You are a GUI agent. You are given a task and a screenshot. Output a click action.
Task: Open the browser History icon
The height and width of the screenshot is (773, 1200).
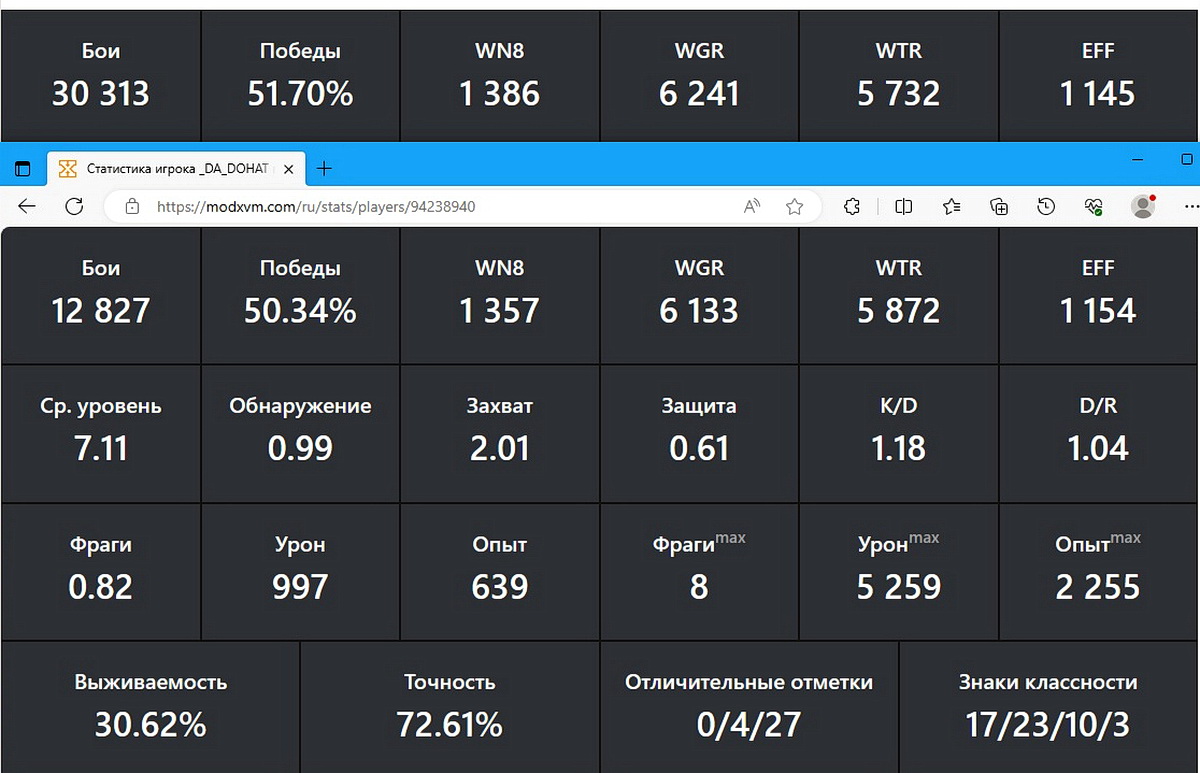[x=1046, y=207]
